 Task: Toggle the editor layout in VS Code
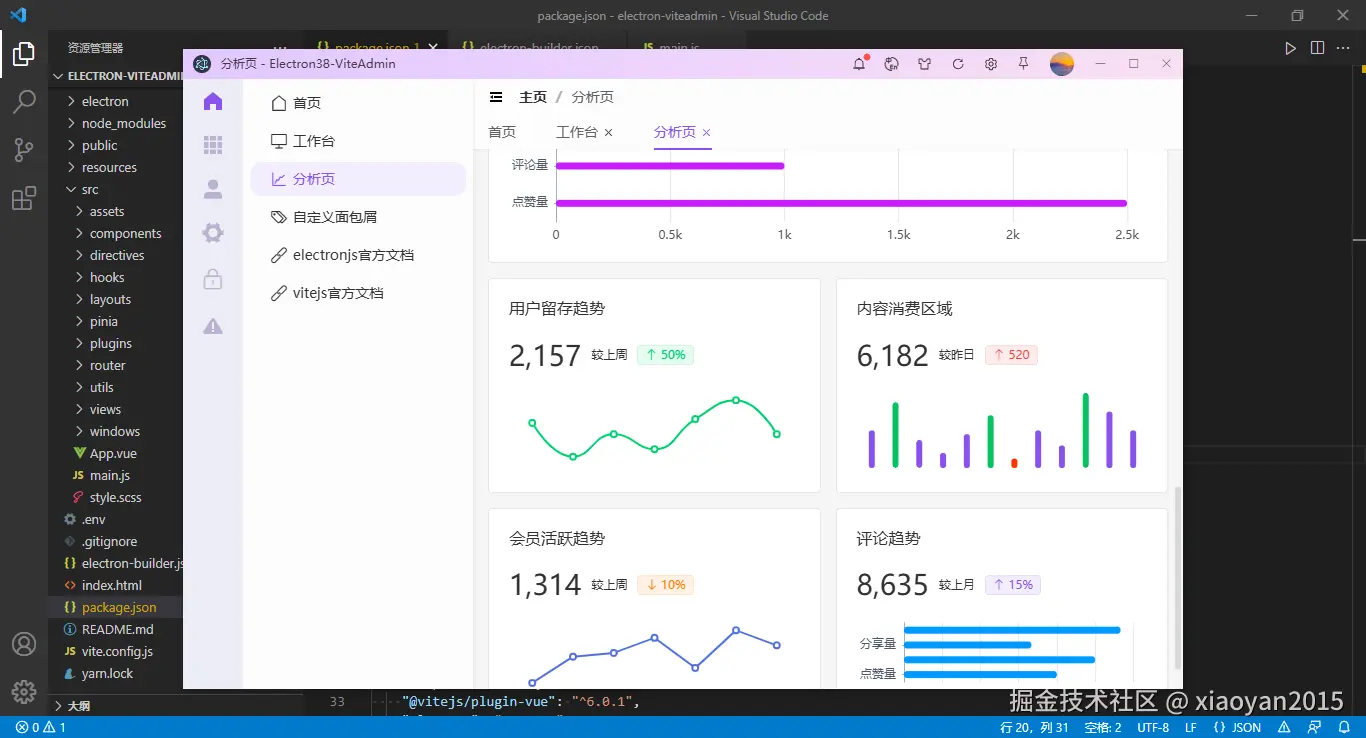(1317, 47)
